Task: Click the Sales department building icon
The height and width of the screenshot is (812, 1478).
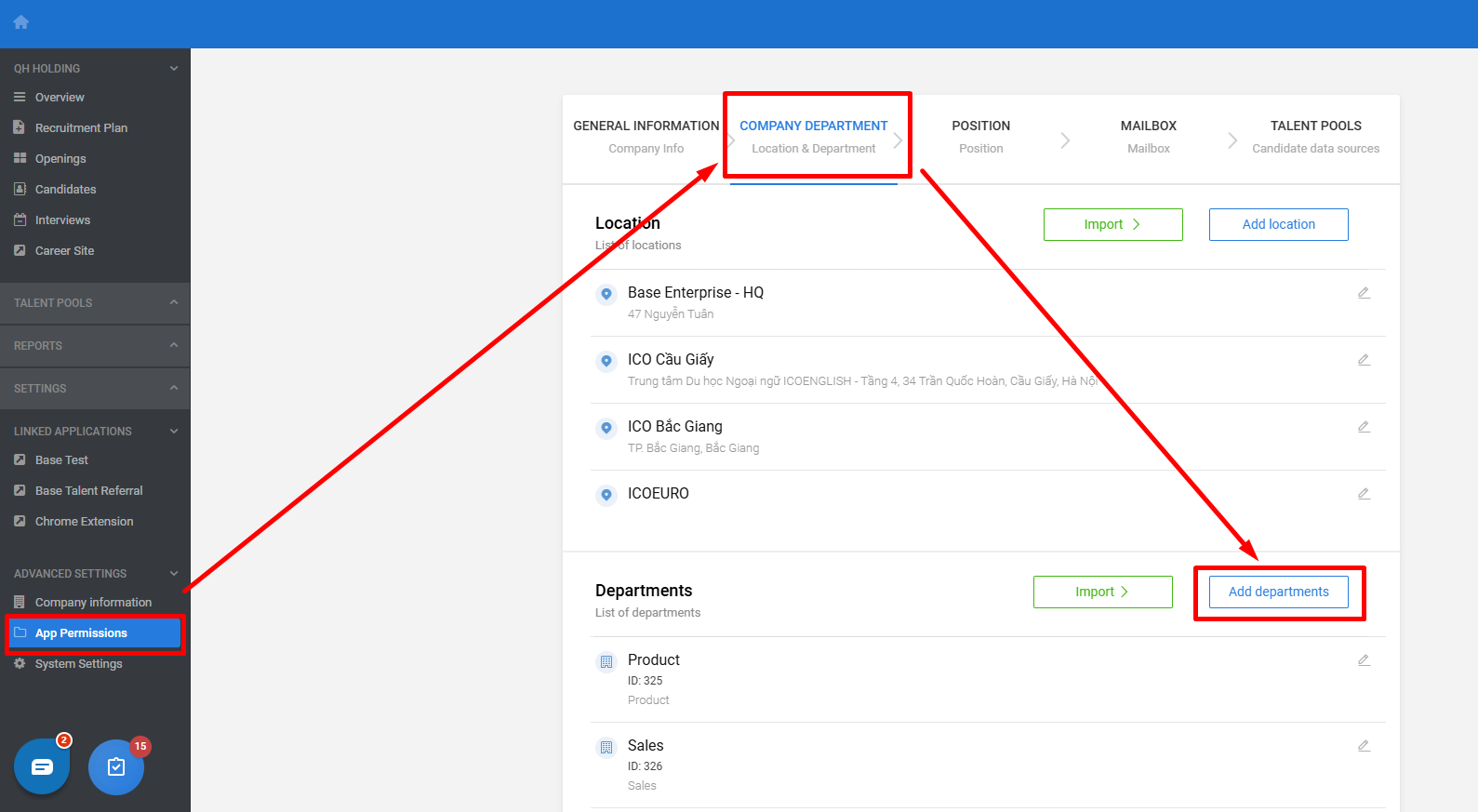Action: [606, 748]
